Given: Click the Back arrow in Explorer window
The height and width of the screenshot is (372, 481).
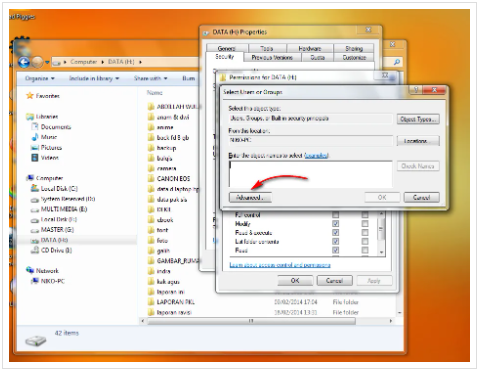Looking at the screenshot, I should 24,62.
